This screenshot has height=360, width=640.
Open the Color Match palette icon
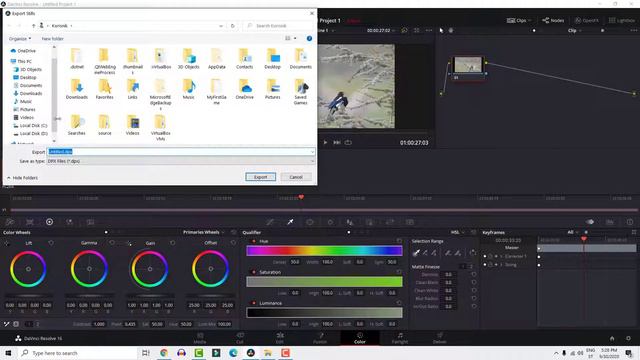coord(30,222)
